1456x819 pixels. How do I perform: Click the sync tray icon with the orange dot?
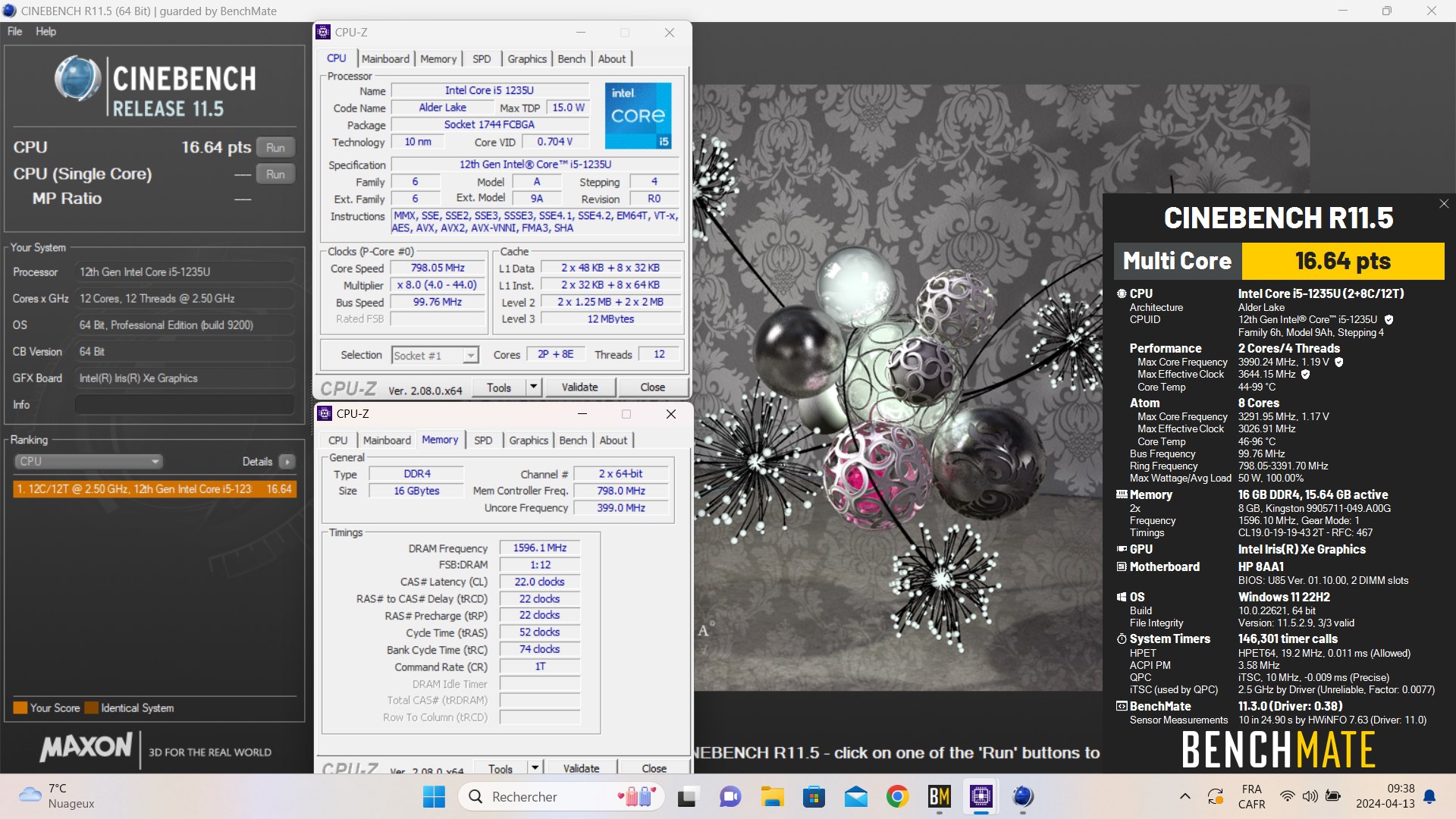click(1215, 796)
